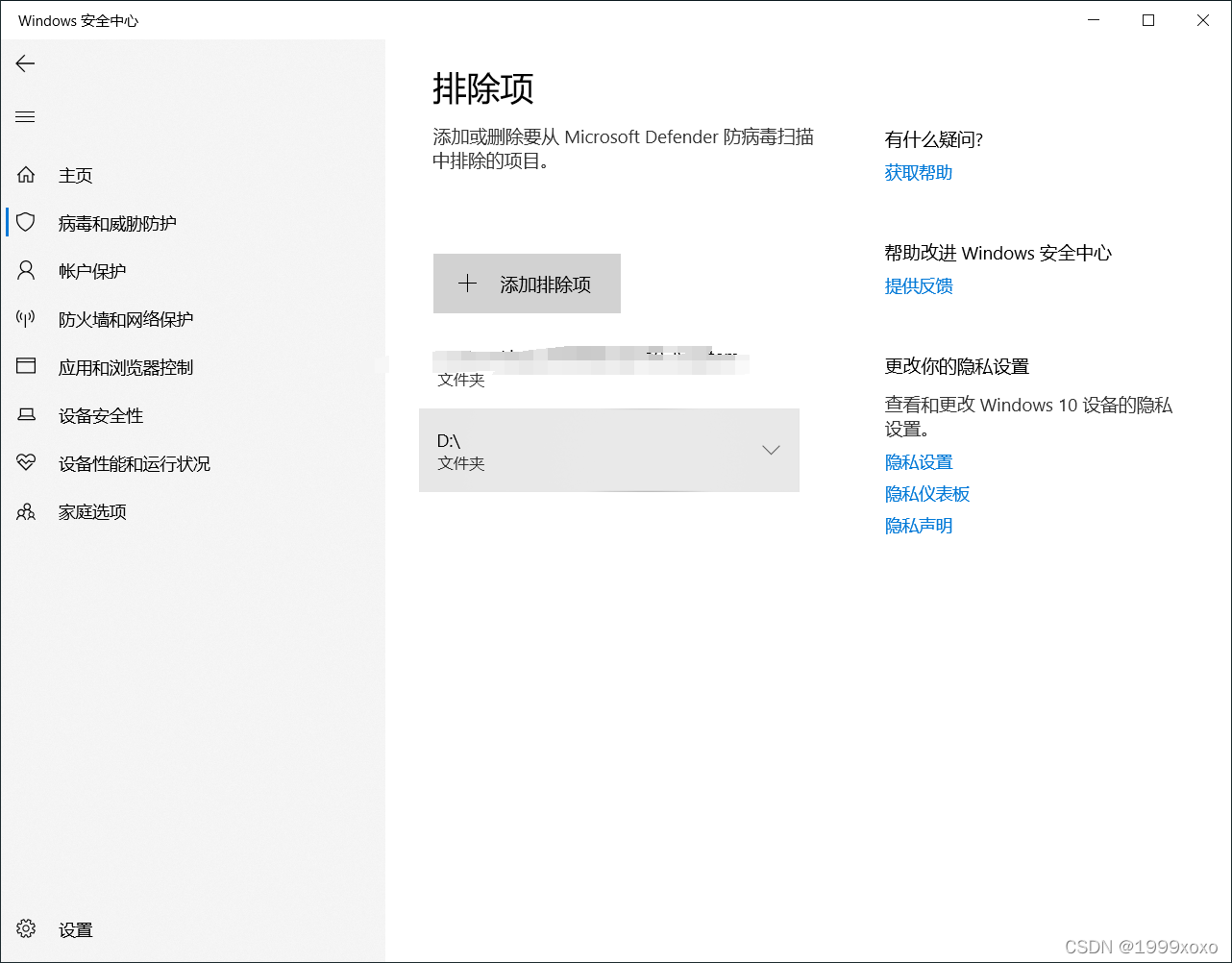Image resolution: width=1232 pixels, height=963 pixels.
Task: Open the 隐私设置 link
Action: 919,462
